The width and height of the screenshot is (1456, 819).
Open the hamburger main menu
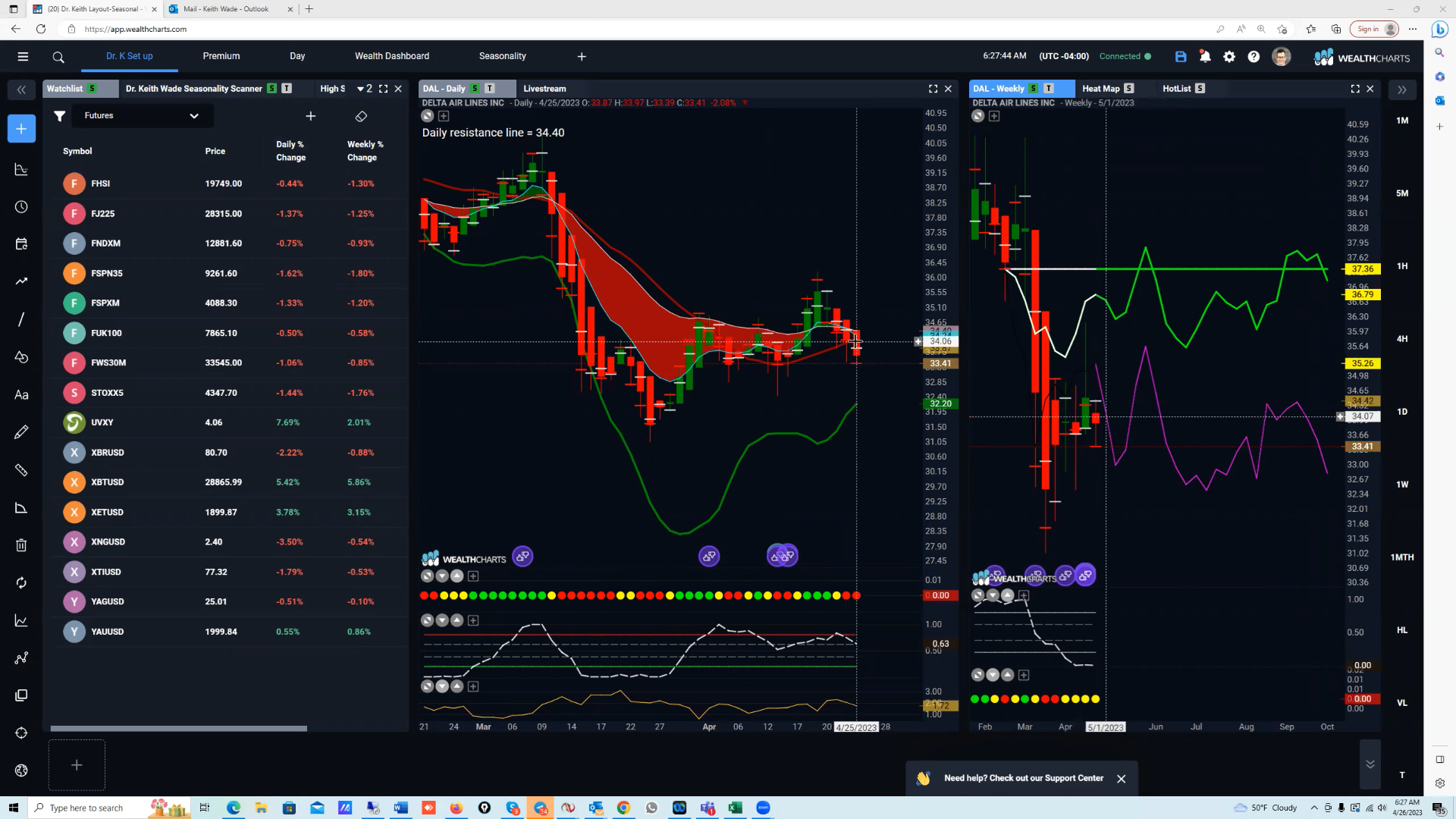tap(23, 56)
